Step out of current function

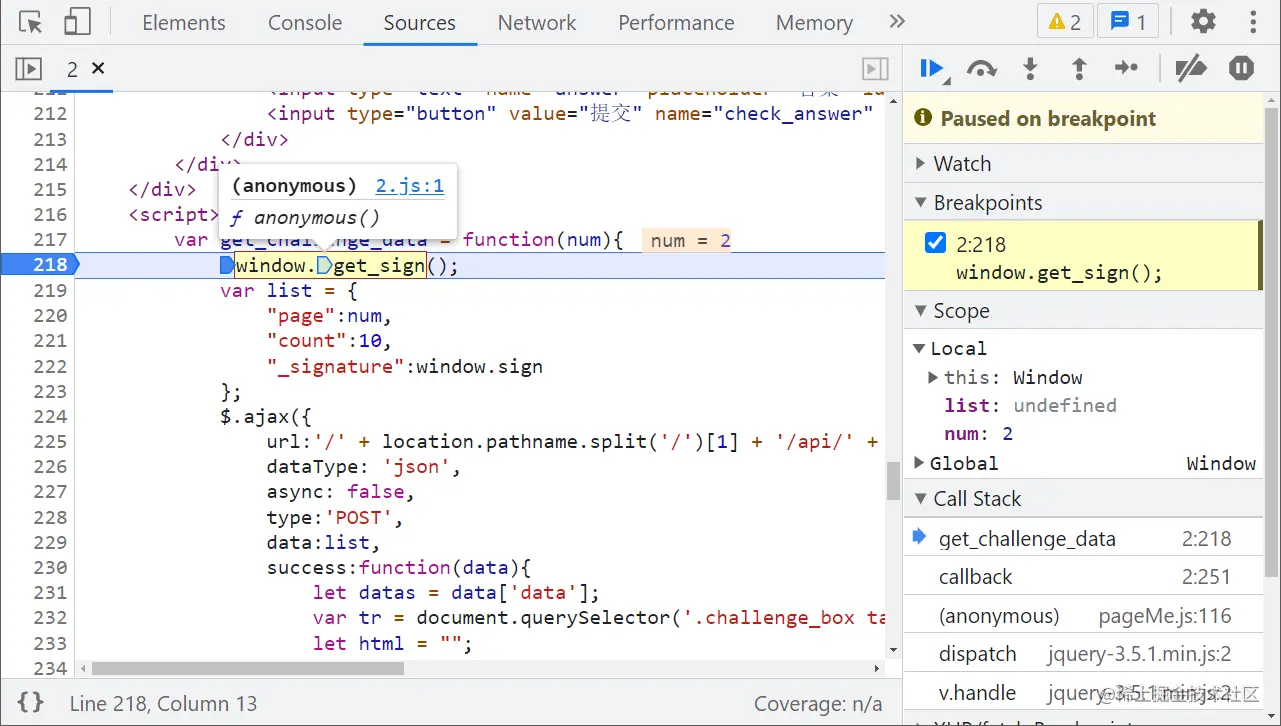pyautogui.click(x=1079, y=69)
